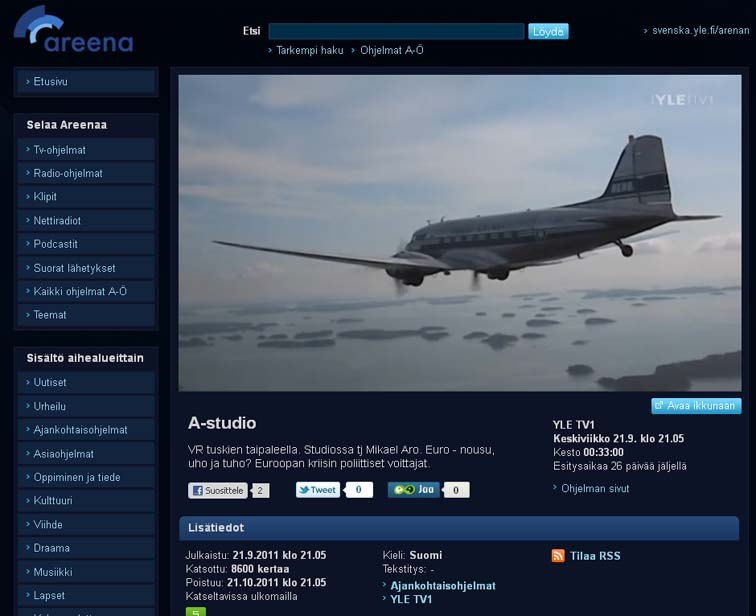
Task: Open Tv-ohjelmat from the sidebar
Action: (x=60, y=150)
